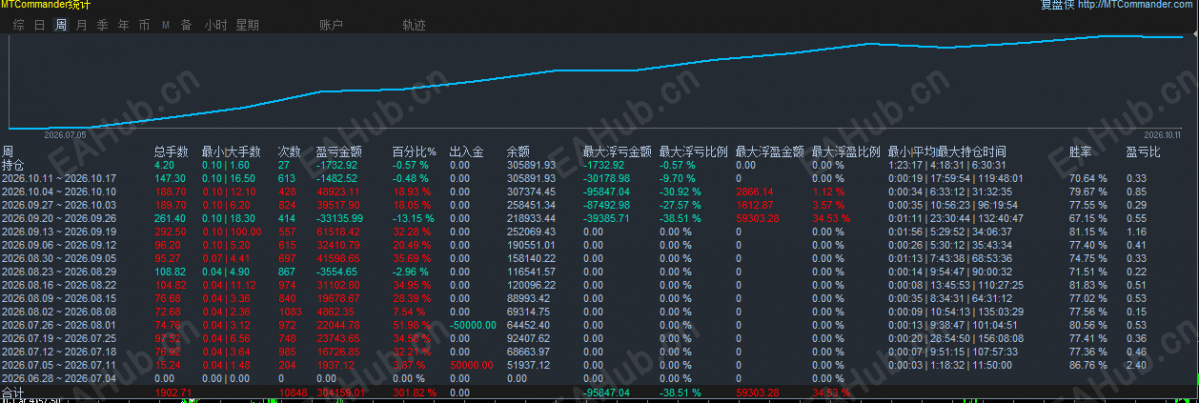Click the total profit 304159.01
Screen dimensions: 1199x403
pyautogui.click(x=340, y=393)
